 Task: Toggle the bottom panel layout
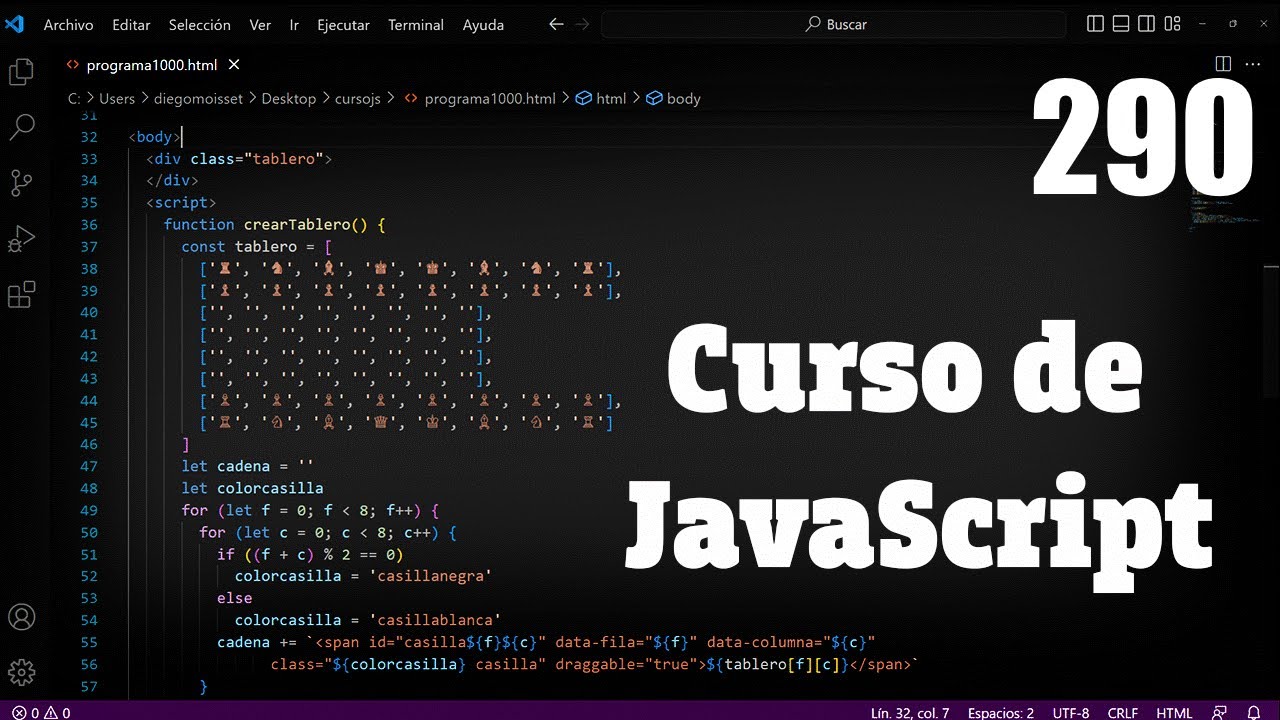tap(1121, 24)
